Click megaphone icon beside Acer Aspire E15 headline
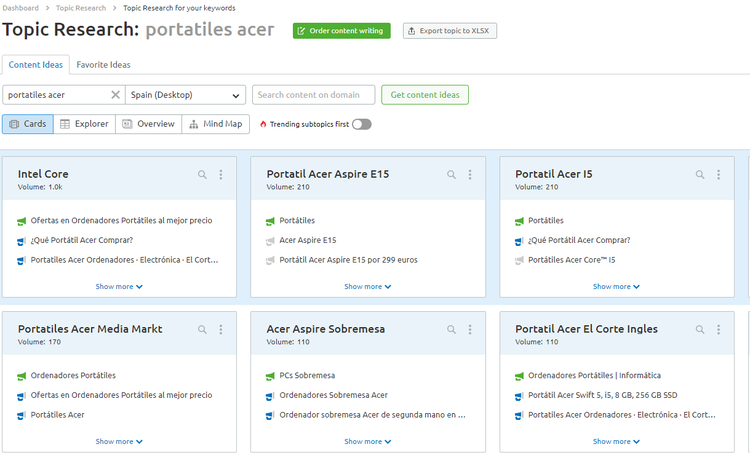The image size is (750, 463). pos(270,241)
